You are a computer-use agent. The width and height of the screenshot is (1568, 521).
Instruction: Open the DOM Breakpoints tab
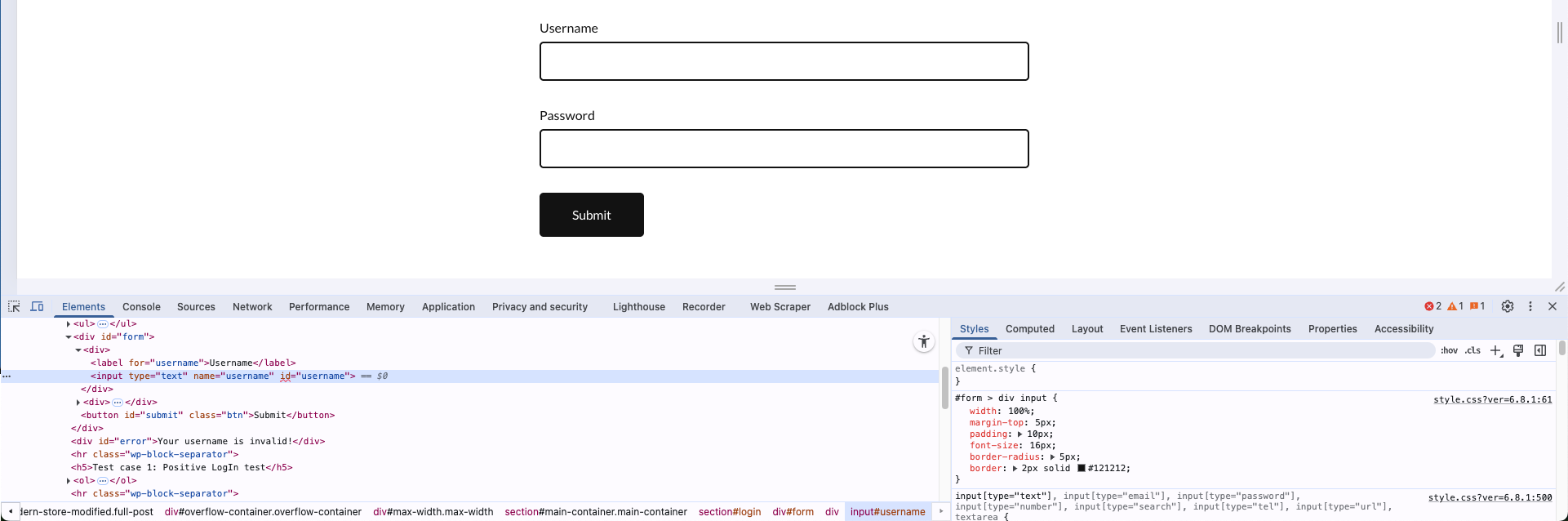(1250, 329)
